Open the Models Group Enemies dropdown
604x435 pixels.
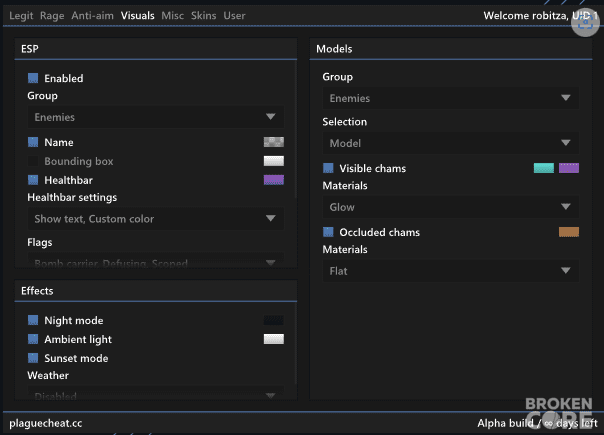coord(451,98)
